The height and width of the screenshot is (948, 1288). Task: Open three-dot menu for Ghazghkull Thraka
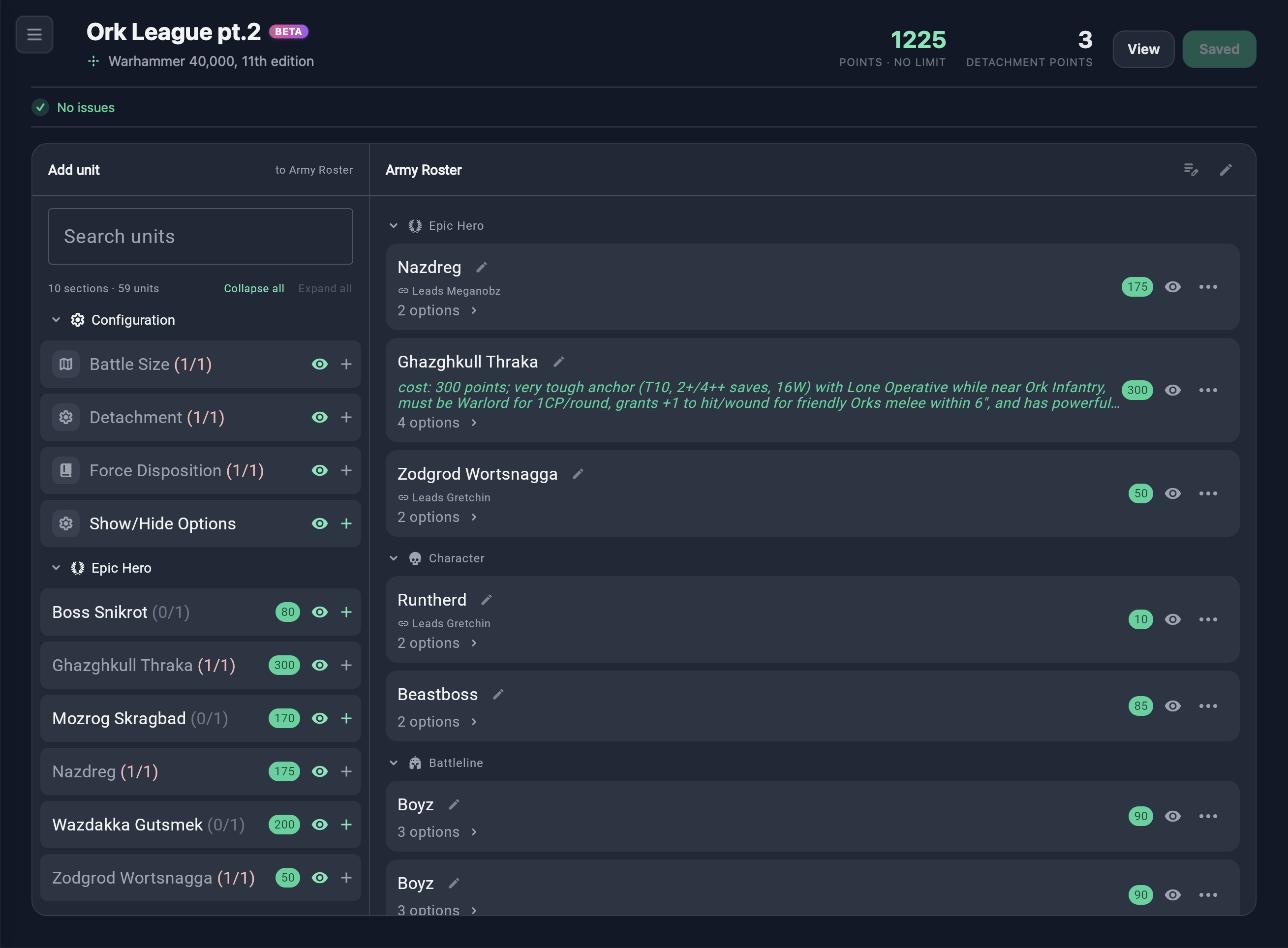click(1208, 390)
